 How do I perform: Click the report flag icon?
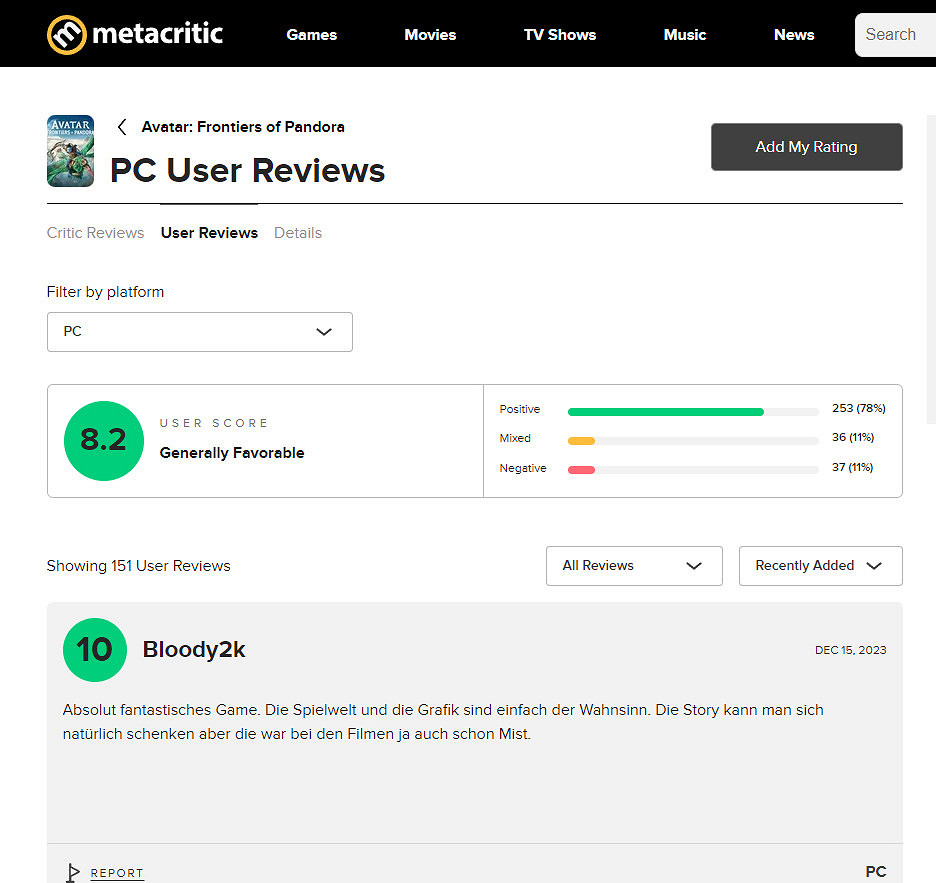[x=72, y=873]
